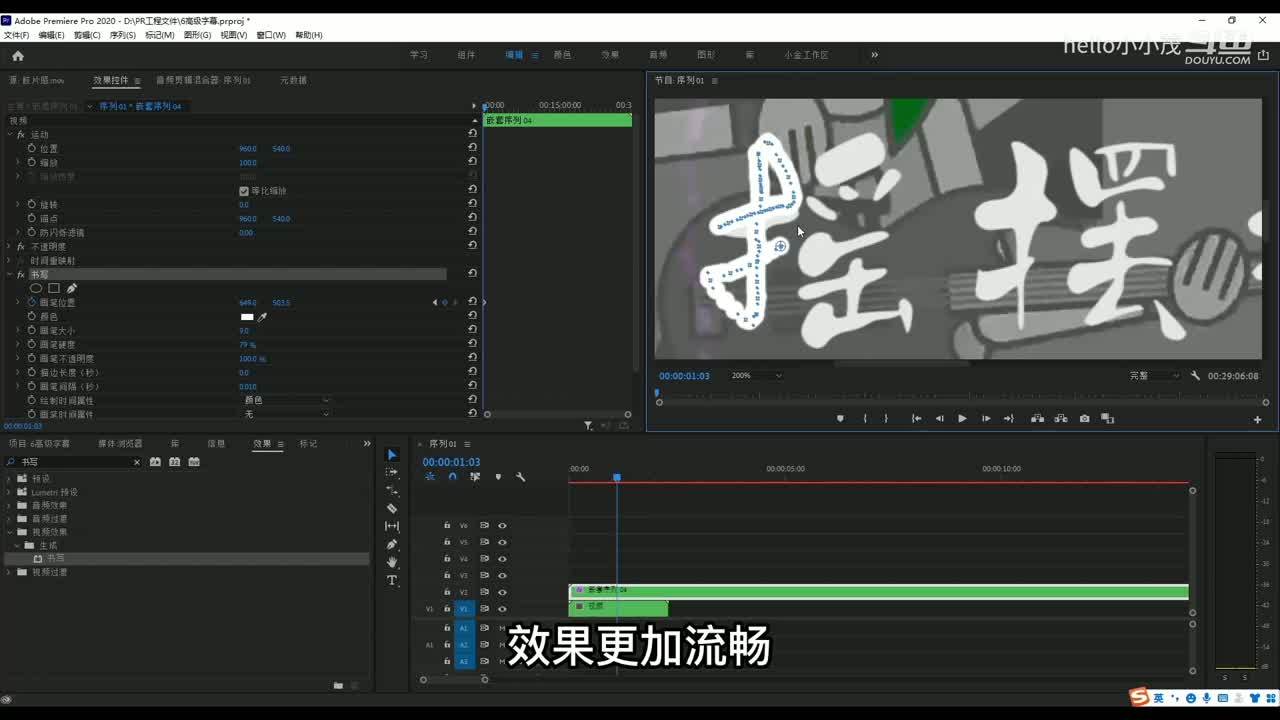1280x720 pixels.
Task: Choose the Pen tool in tools panel
Action: coord(392,545)
